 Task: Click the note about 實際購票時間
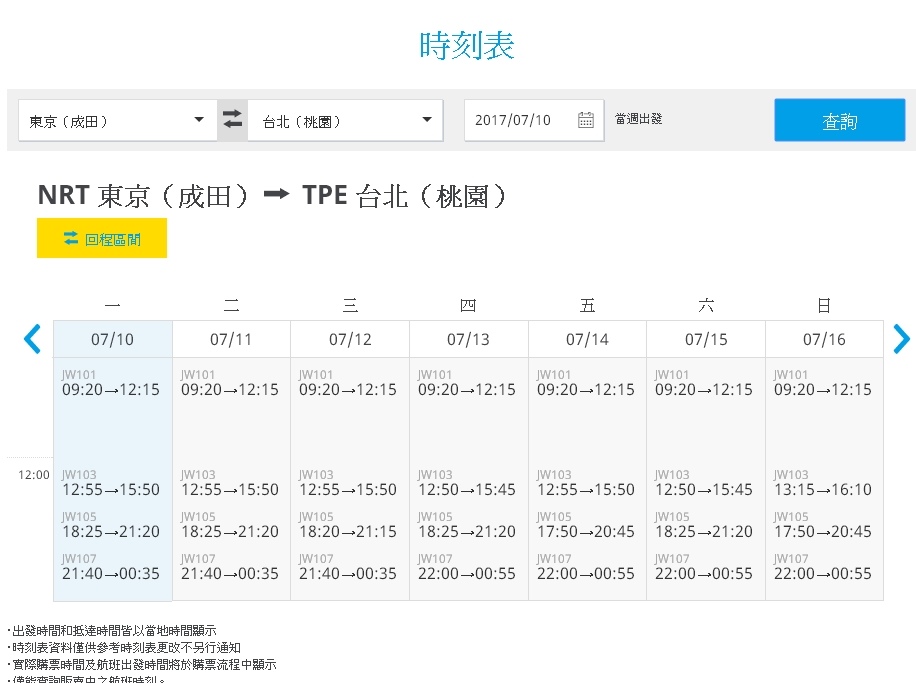[142, 664]
